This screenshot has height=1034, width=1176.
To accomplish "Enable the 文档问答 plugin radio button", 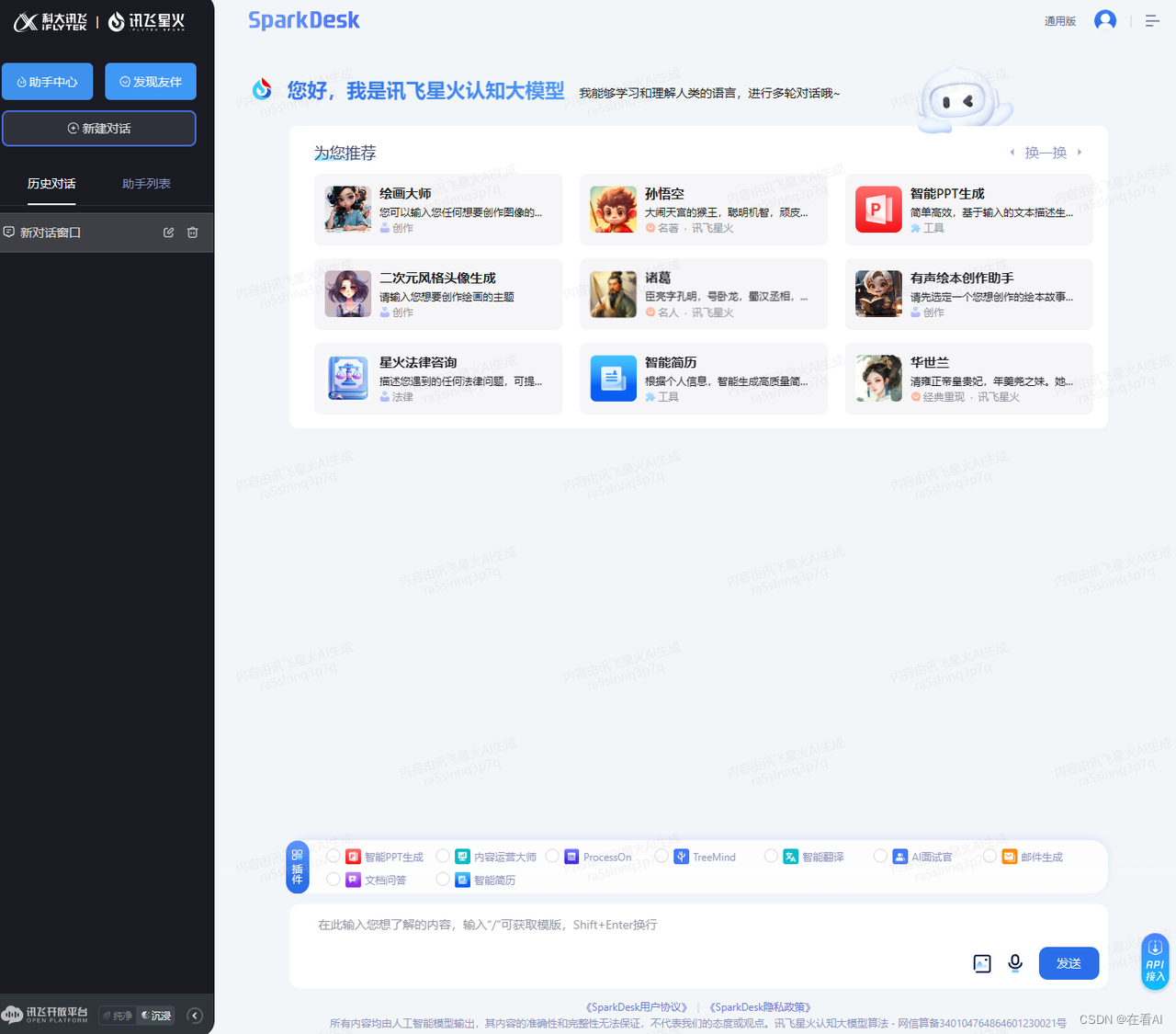I will pyautogui.click(x=334, y=879).
